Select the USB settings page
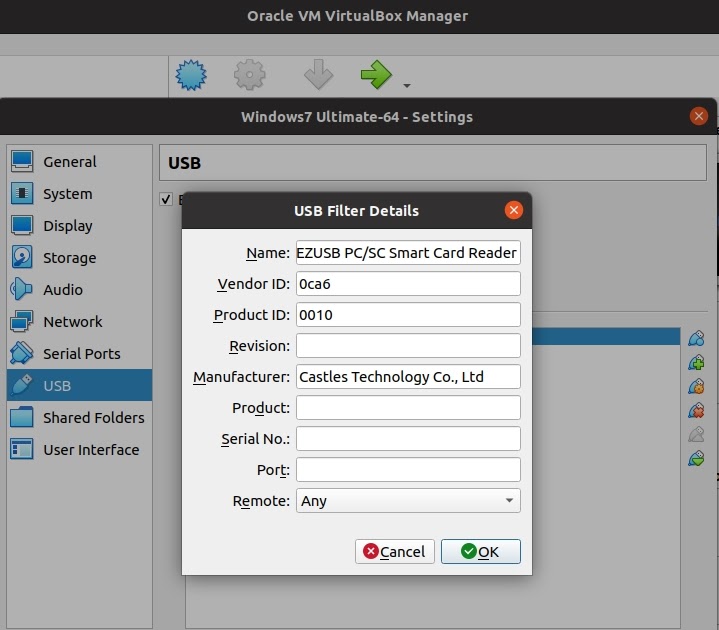This screenshot has height=630, width=719. coord(79,385)
